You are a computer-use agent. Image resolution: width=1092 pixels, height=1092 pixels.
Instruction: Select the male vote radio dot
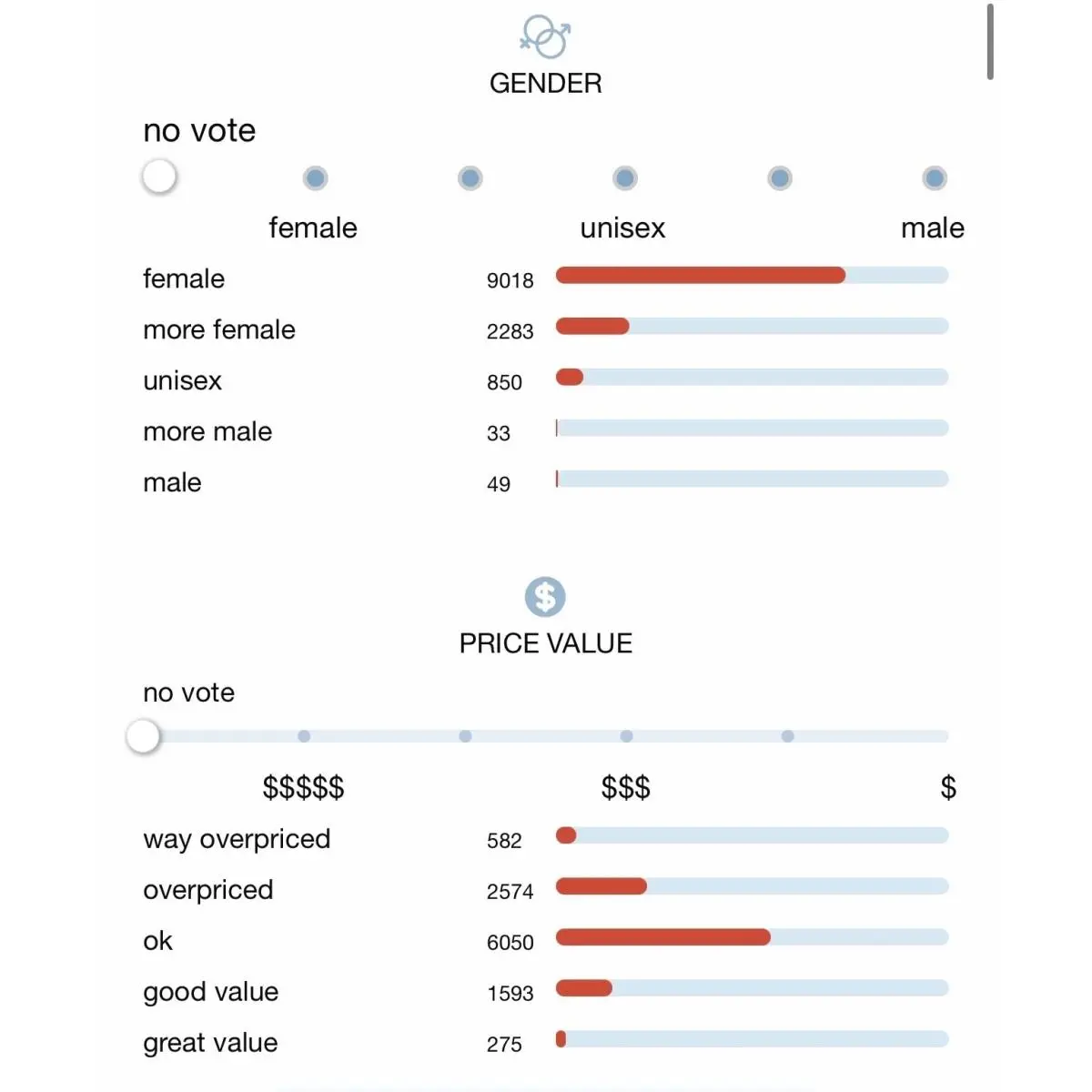tap(934, 177)
